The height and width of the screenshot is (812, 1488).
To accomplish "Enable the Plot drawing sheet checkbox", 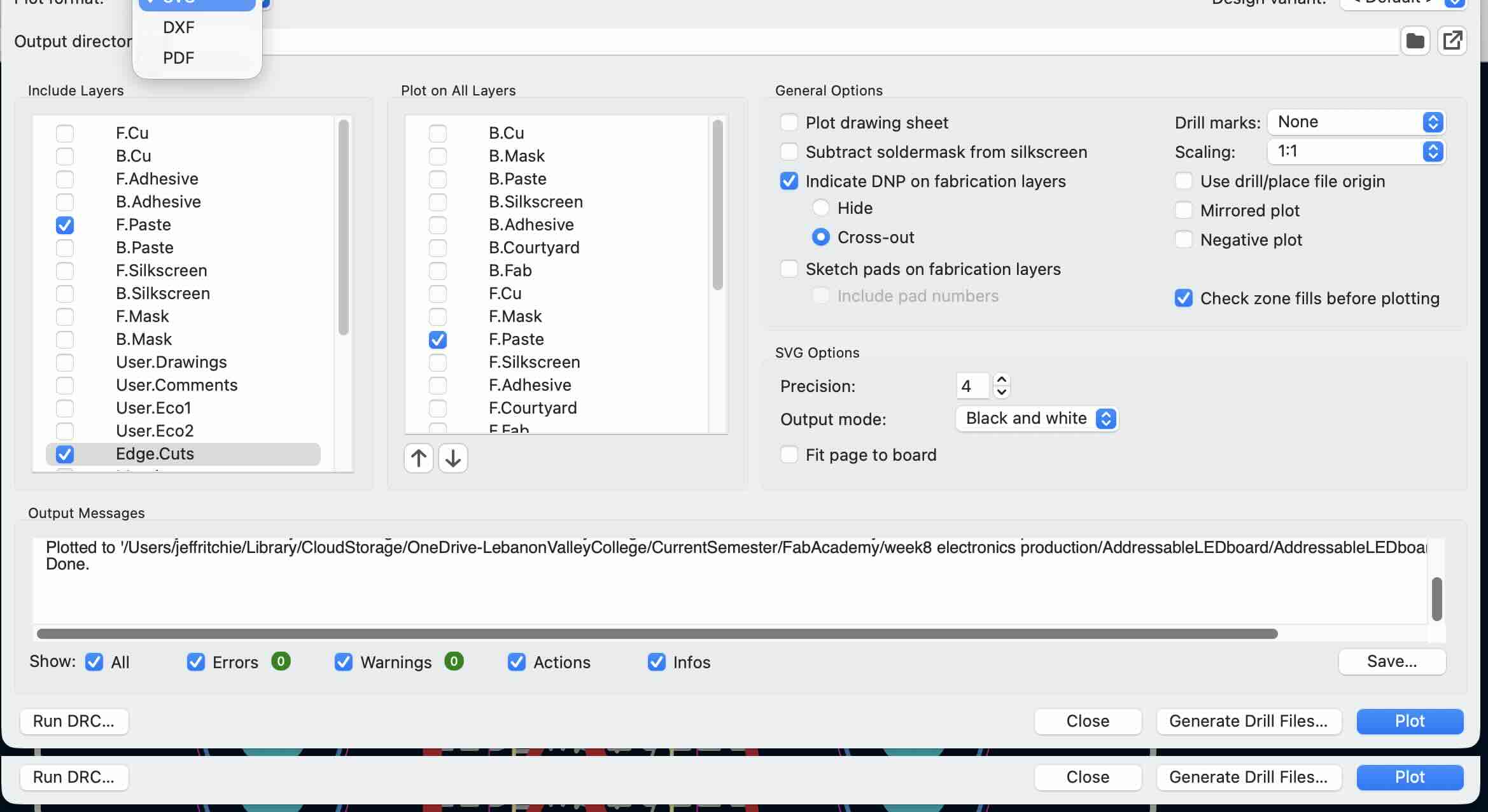I will (789, 123).
